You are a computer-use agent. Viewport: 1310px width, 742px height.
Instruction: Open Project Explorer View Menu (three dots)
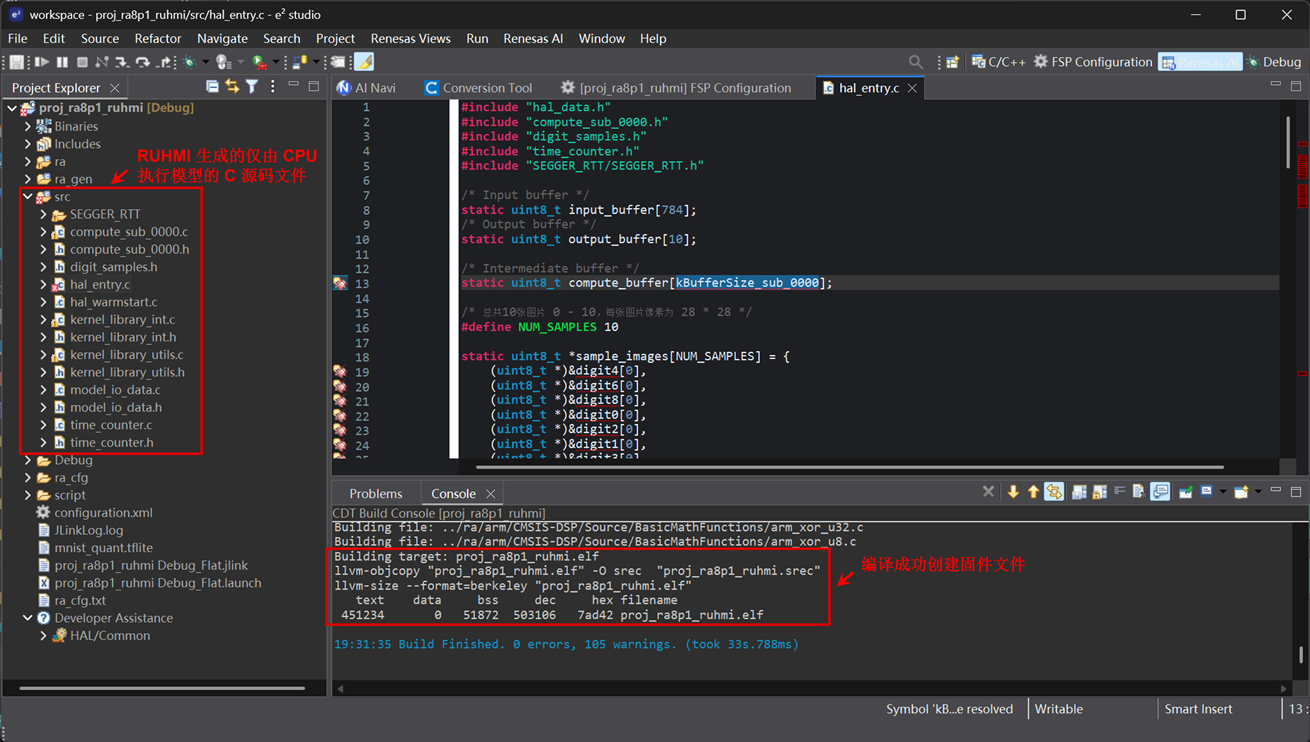(273, 87)
